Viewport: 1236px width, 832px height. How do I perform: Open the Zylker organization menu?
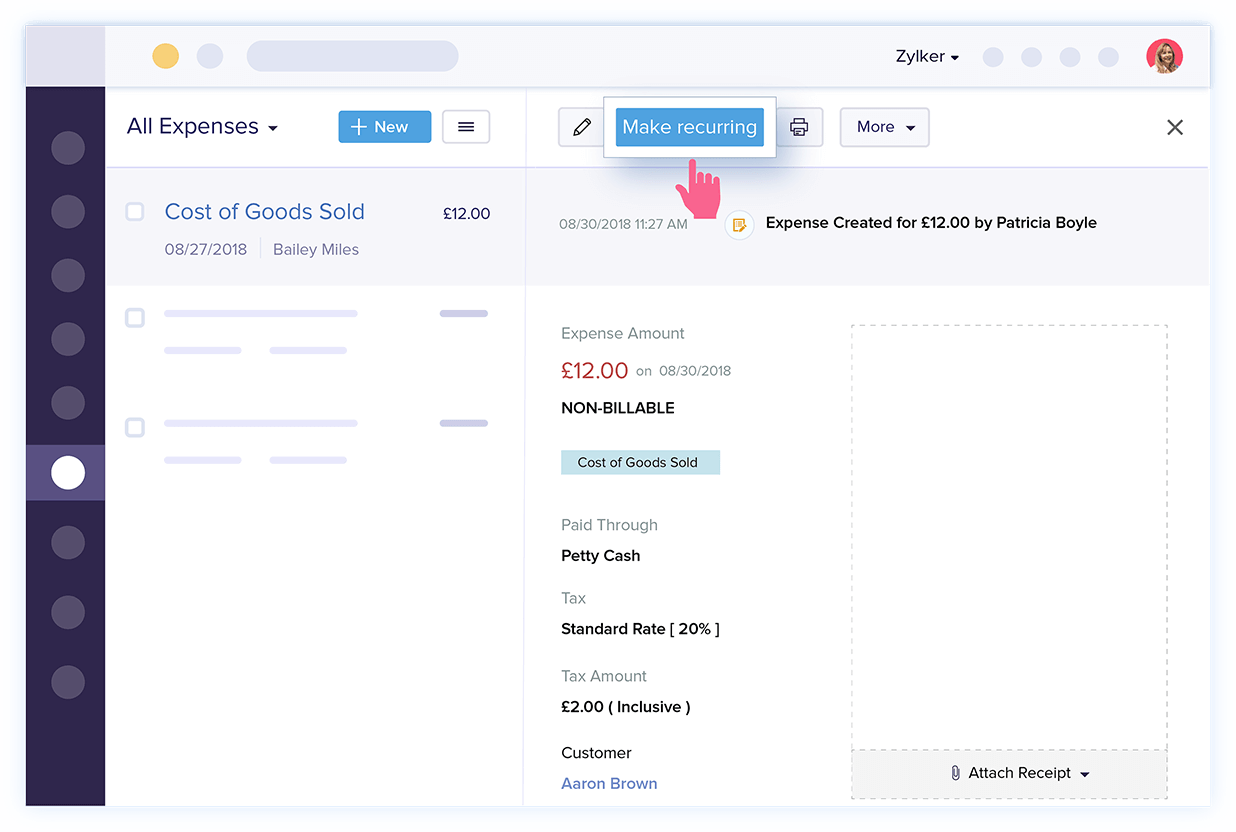(x=926, y=57)
